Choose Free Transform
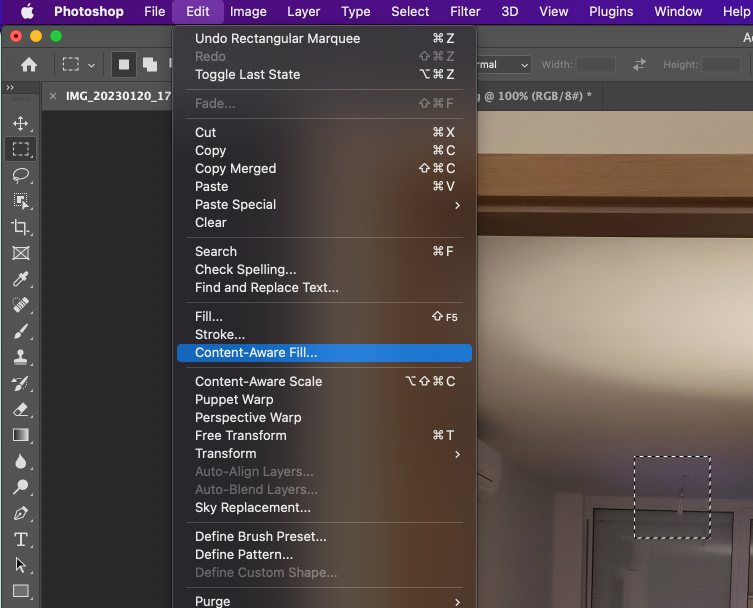 pos(324,436)
